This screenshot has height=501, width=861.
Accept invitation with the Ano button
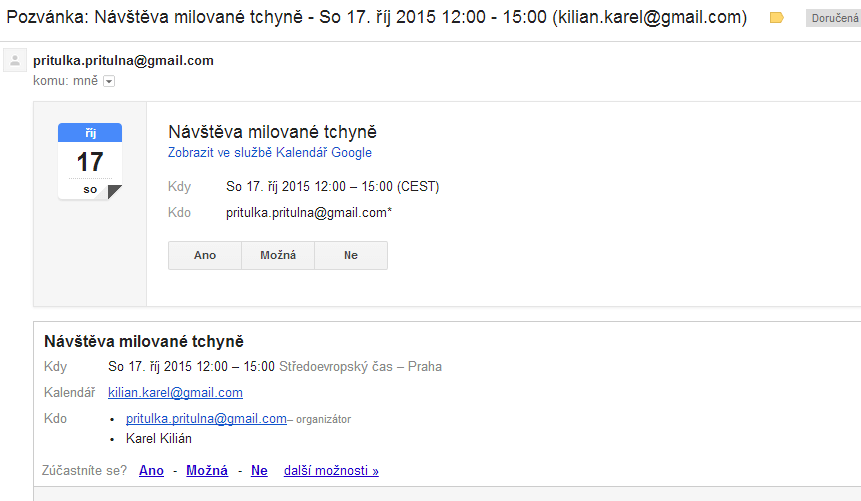point(205,255)
